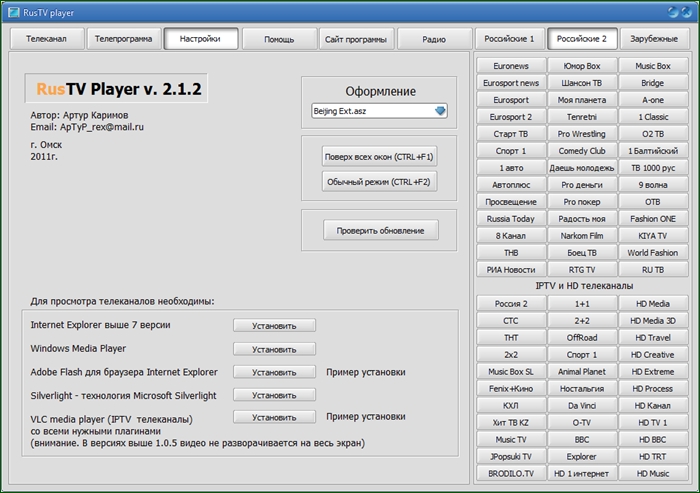The width and height of the screenshot is (700, 493).
Task: Select the Eurosport 2 channel
Action: [511, 117]
